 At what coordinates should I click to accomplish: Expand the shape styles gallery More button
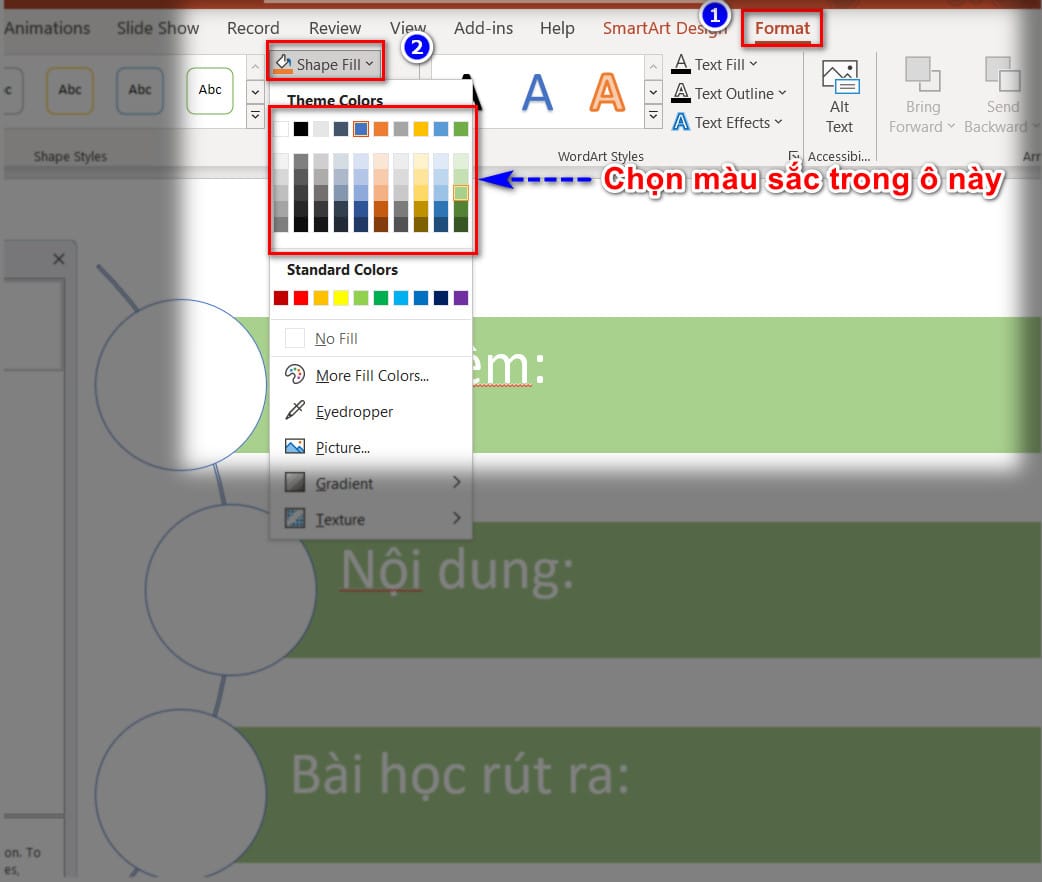(255, 116)
